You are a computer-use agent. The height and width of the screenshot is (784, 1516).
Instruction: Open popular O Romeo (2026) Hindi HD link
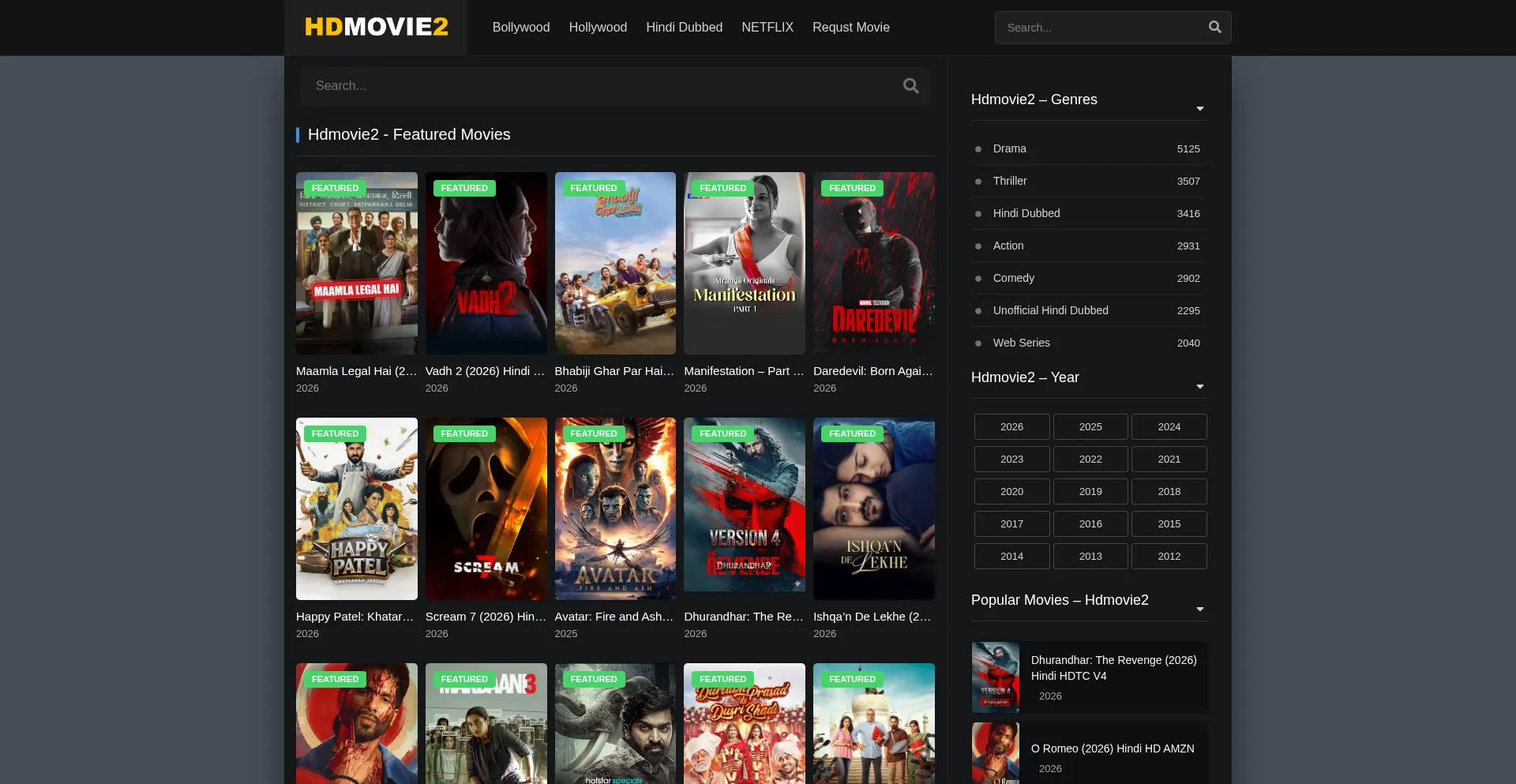1113,748
